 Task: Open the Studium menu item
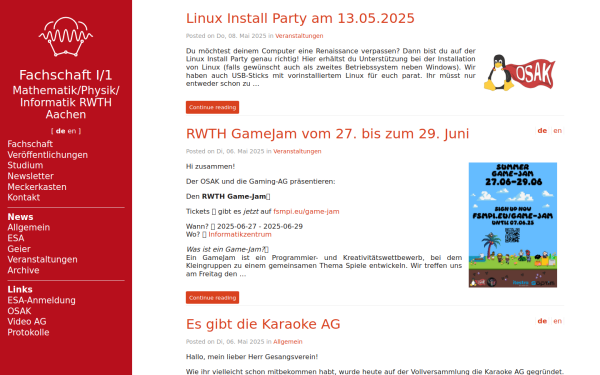coord(25,165)
